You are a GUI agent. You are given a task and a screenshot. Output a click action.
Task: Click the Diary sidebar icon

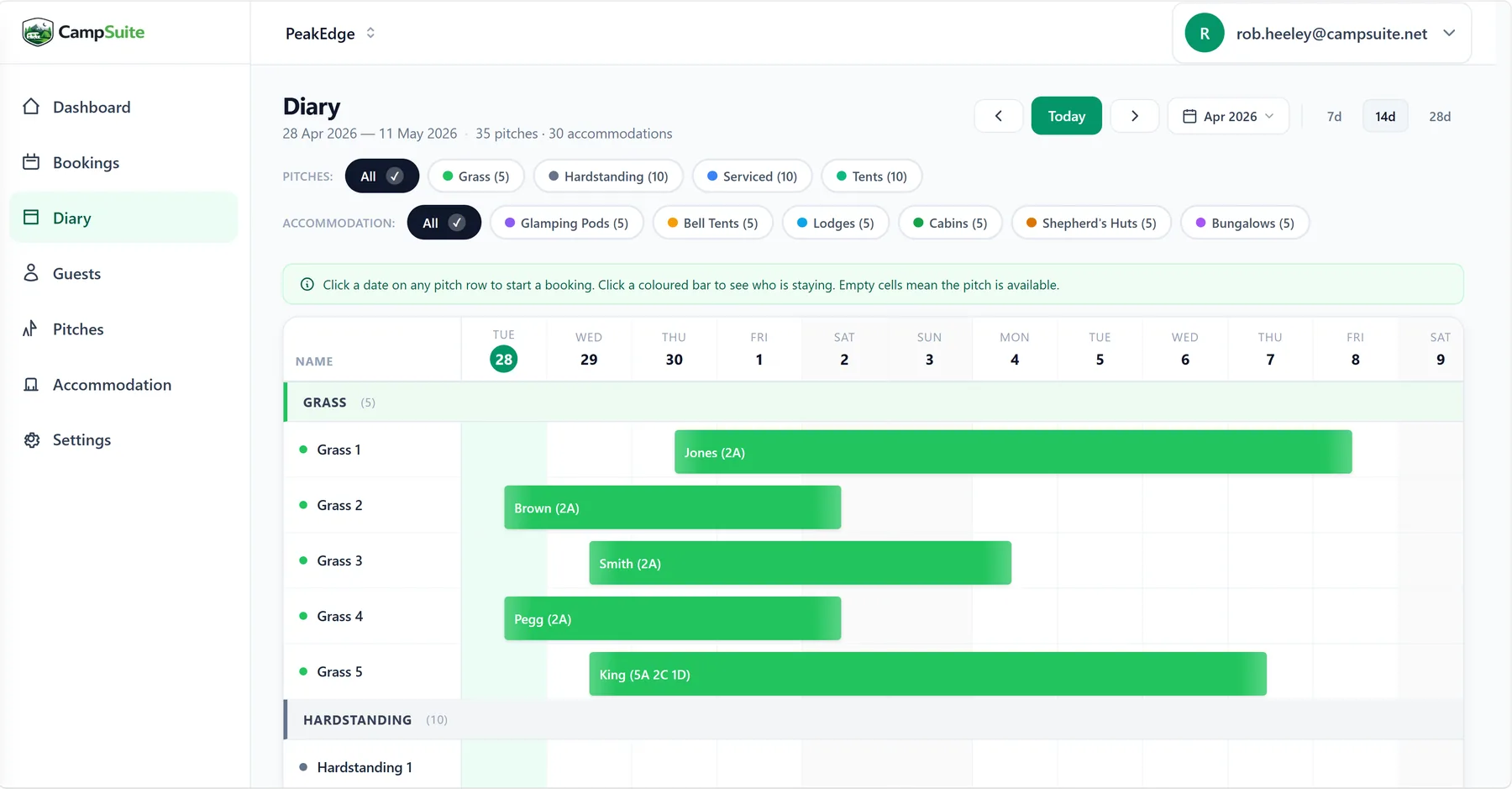click(31, 218)
